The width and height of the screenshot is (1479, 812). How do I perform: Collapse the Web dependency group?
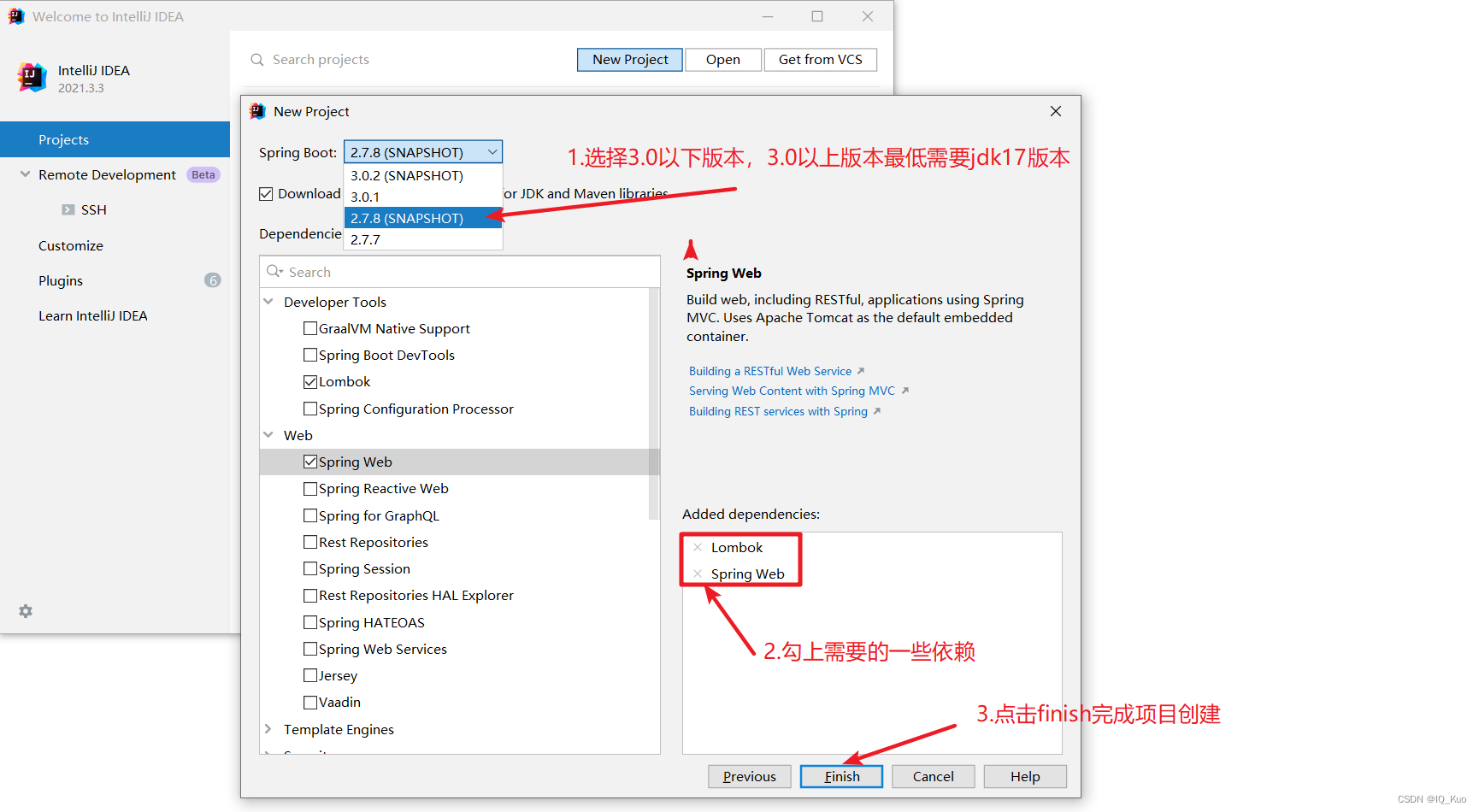click(x=268, y=435)
